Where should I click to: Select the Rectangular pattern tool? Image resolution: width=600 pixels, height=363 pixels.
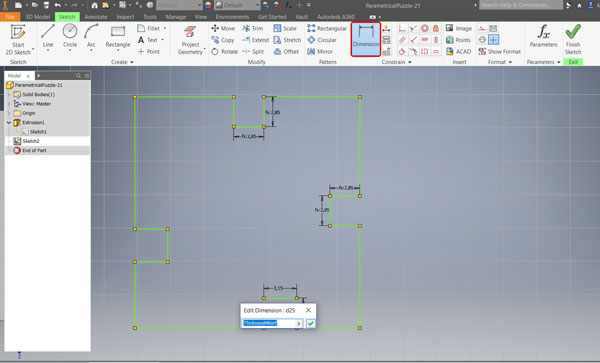tap(327, 28)
